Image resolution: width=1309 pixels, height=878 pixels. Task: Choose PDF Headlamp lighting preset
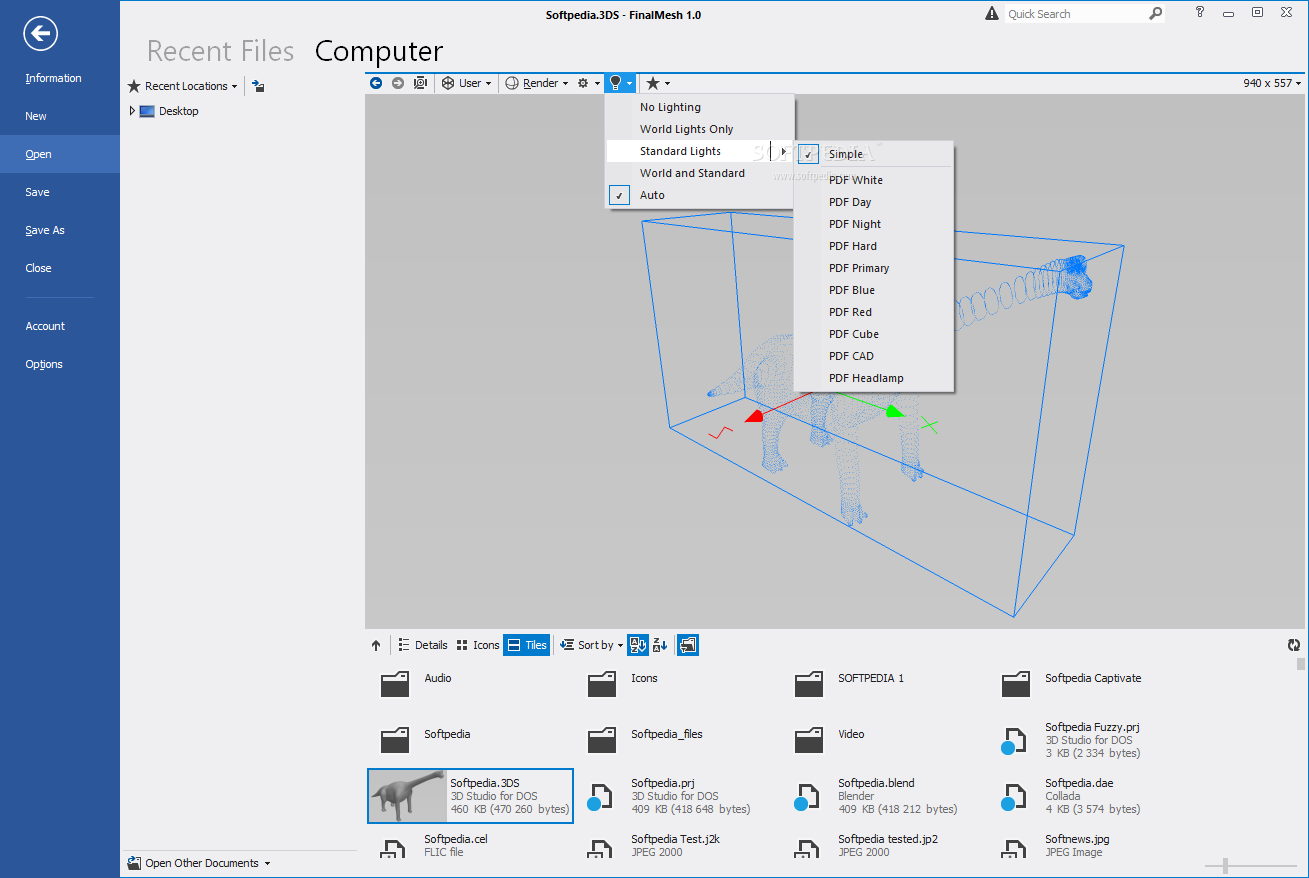tap(874, 378)
